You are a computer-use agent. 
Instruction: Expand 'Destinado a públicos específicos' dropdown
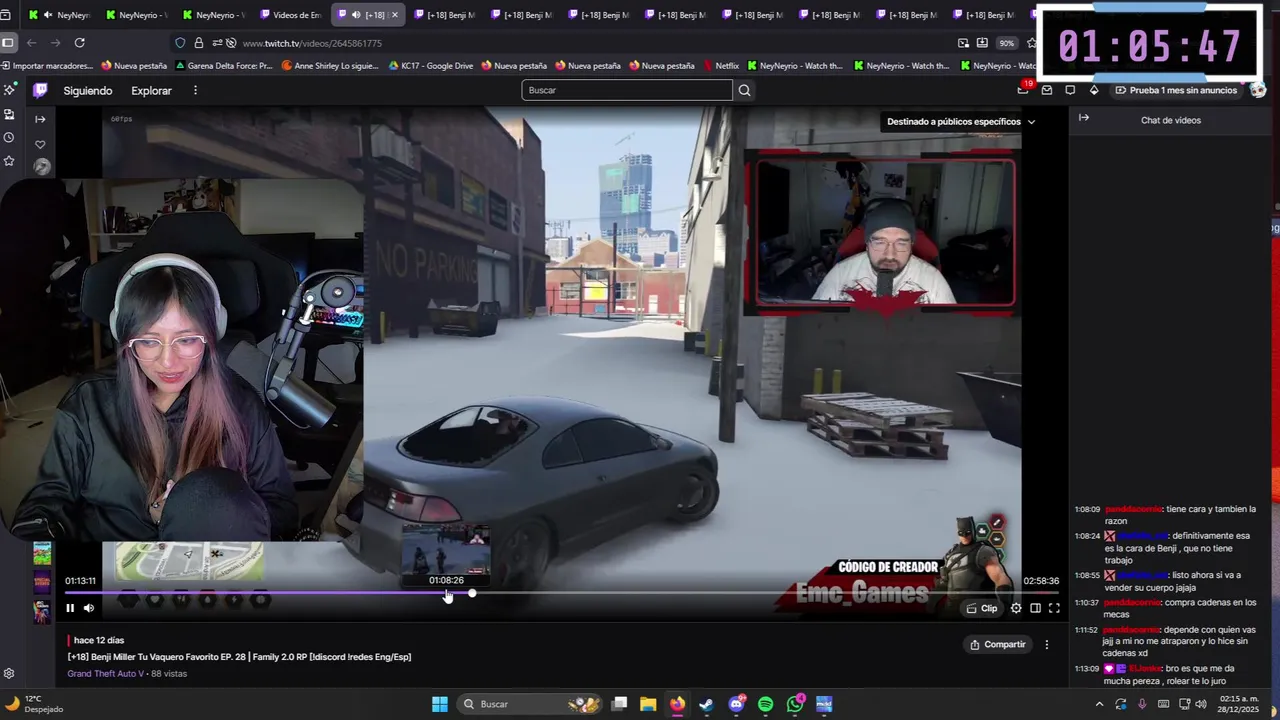pos(961,122)
